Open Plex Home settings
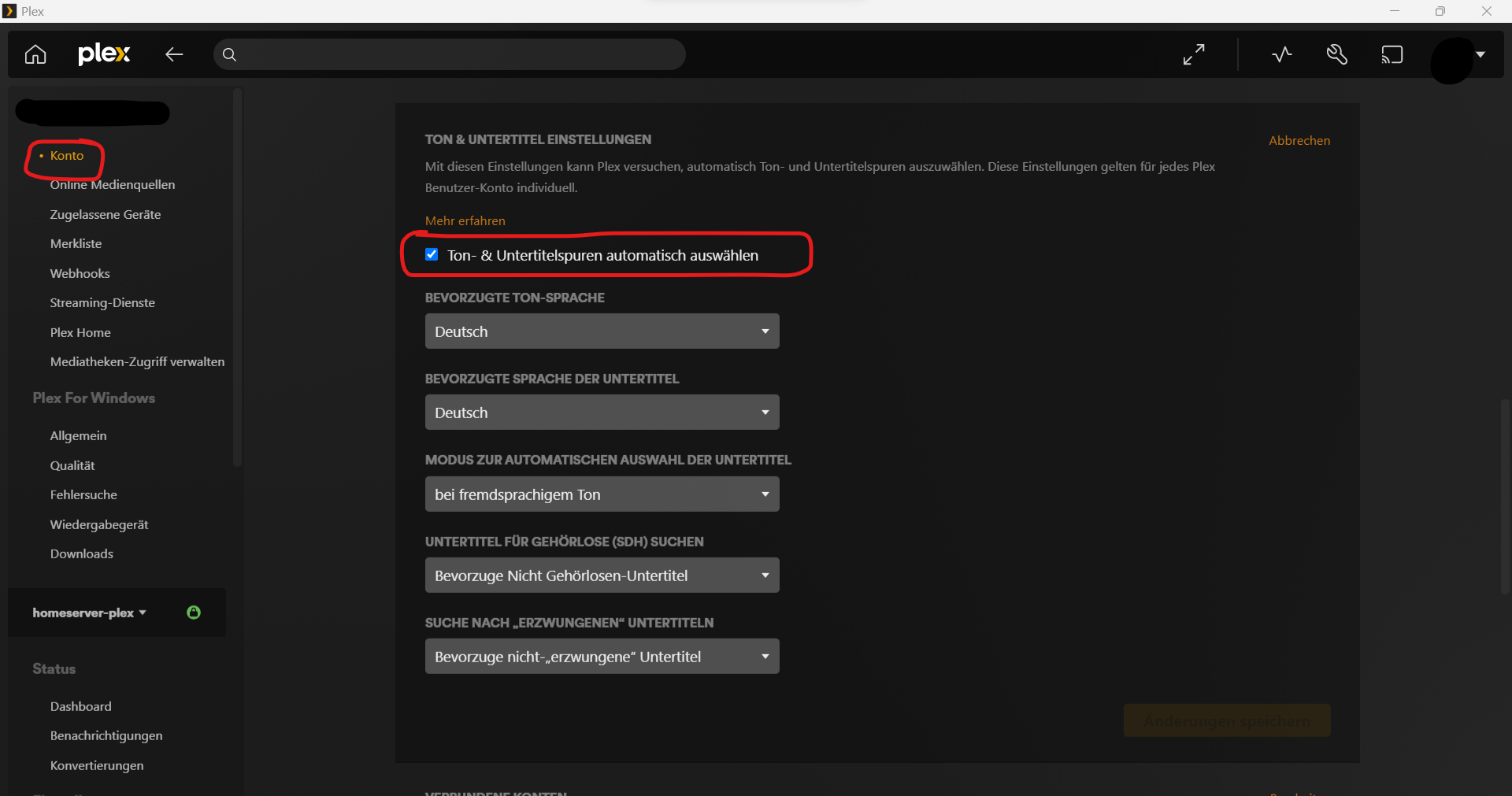Viewport: 1512px width, 796px height. (80, 332)
